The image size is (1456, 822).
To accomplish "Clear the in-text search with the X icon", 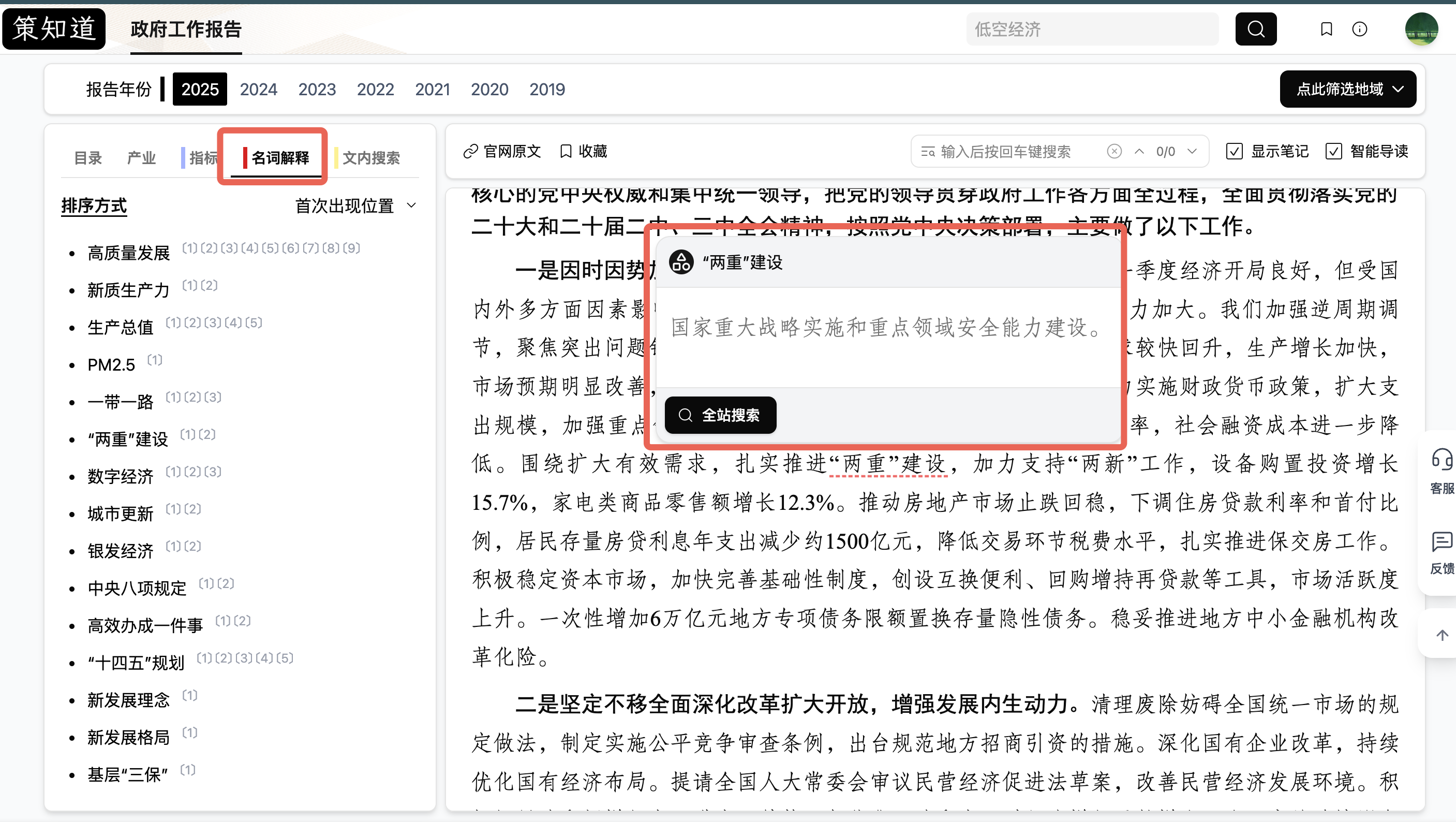I will click(1114, 151).
